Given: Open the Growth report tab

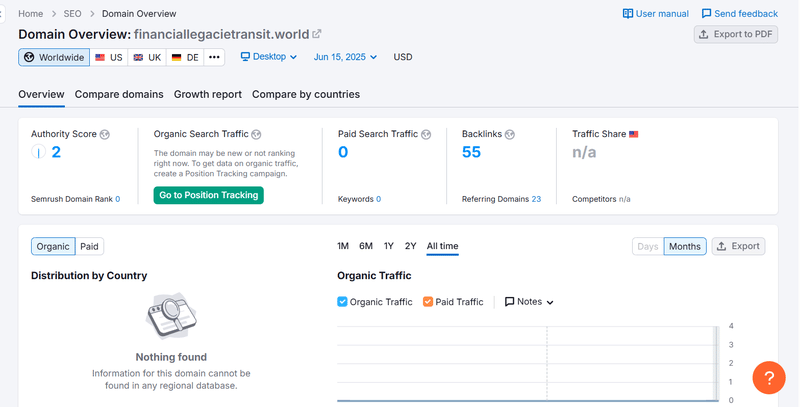Looking at the screenshot, I should 208,94.
